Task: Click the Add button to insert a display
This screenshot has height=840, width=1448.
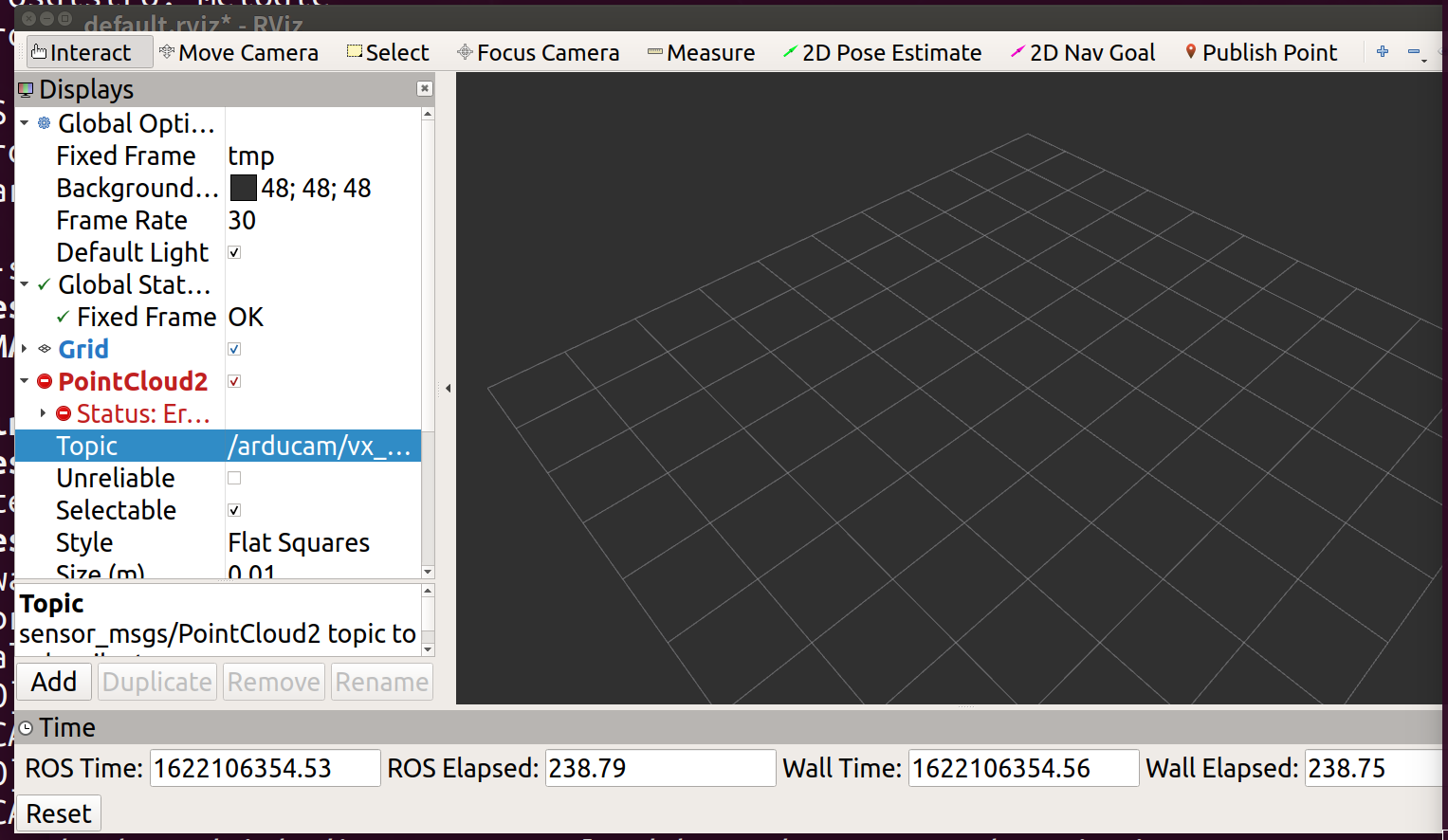Action: click(53, 681)
